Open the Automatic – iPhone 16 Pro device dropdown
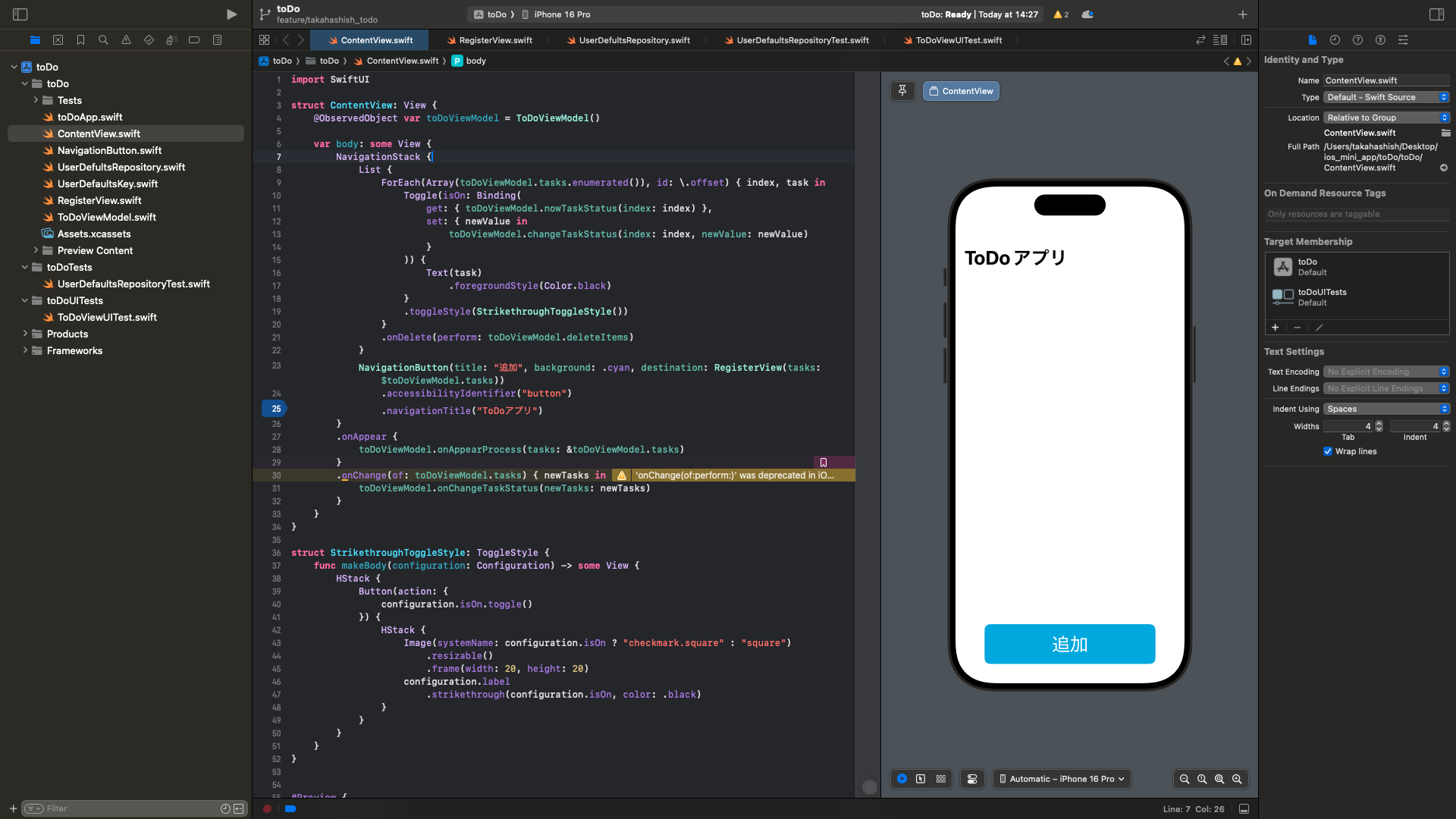 point(1061,779)
